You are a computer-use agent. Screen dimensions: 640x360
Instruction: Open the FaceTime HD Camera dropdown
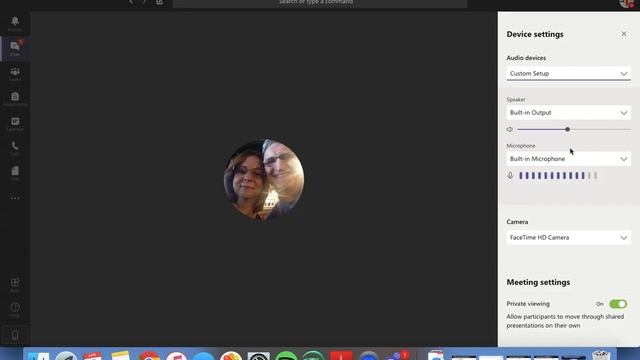coord(569,238)
